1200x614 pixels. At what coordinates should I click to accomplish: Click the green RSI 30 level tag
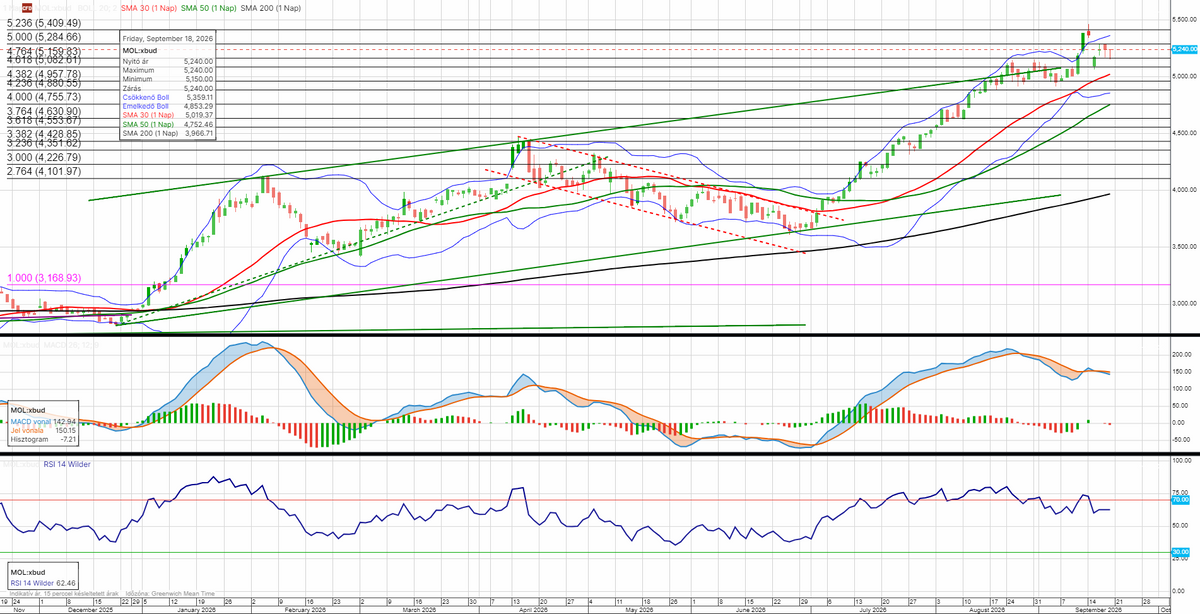1179,552
